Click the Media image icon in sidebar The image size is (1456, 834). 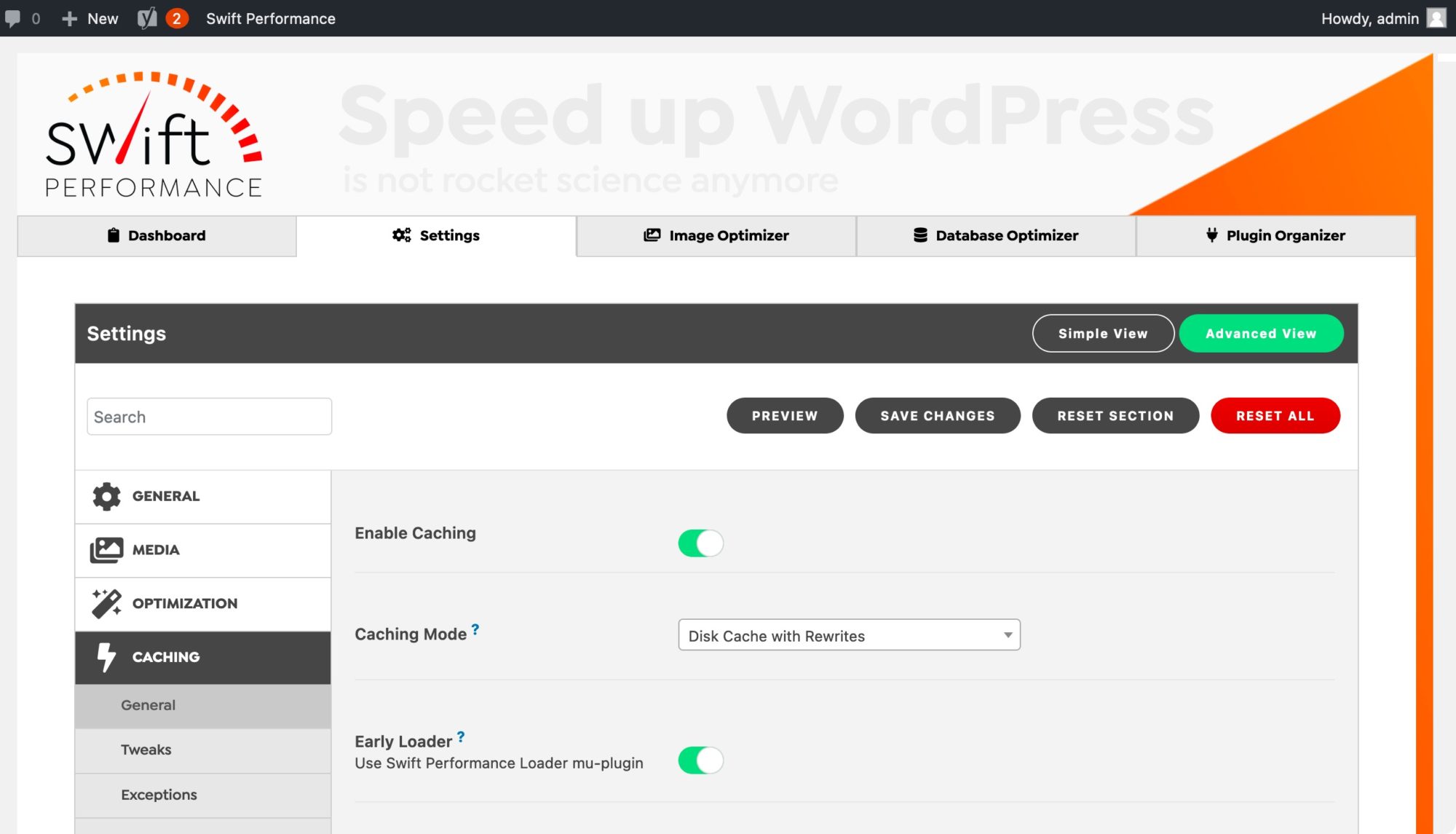coord(106,550)
